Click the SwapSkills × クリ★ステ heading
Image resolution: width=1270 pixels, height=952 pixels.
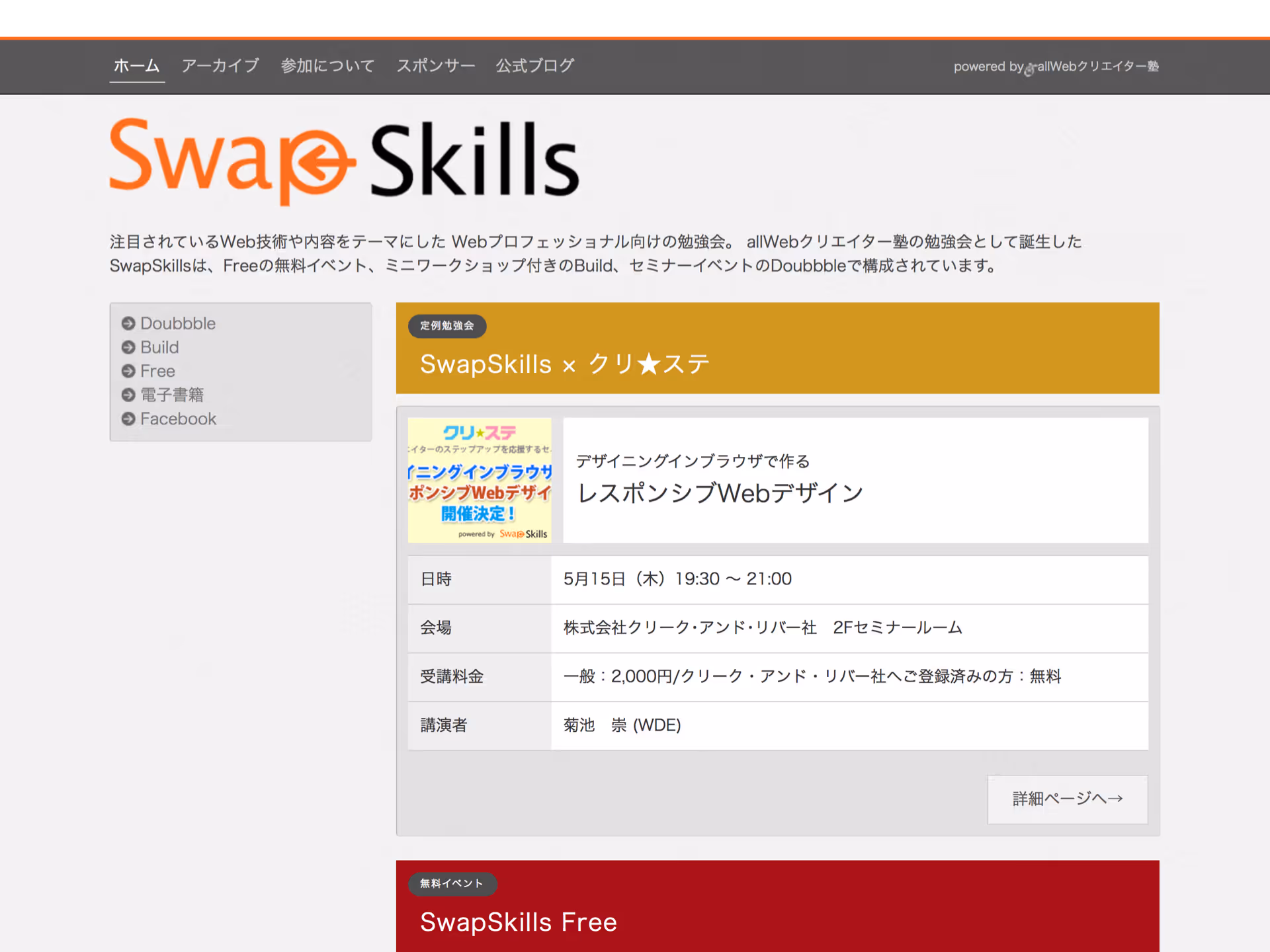pyautogui.click(x=565, y=364)
